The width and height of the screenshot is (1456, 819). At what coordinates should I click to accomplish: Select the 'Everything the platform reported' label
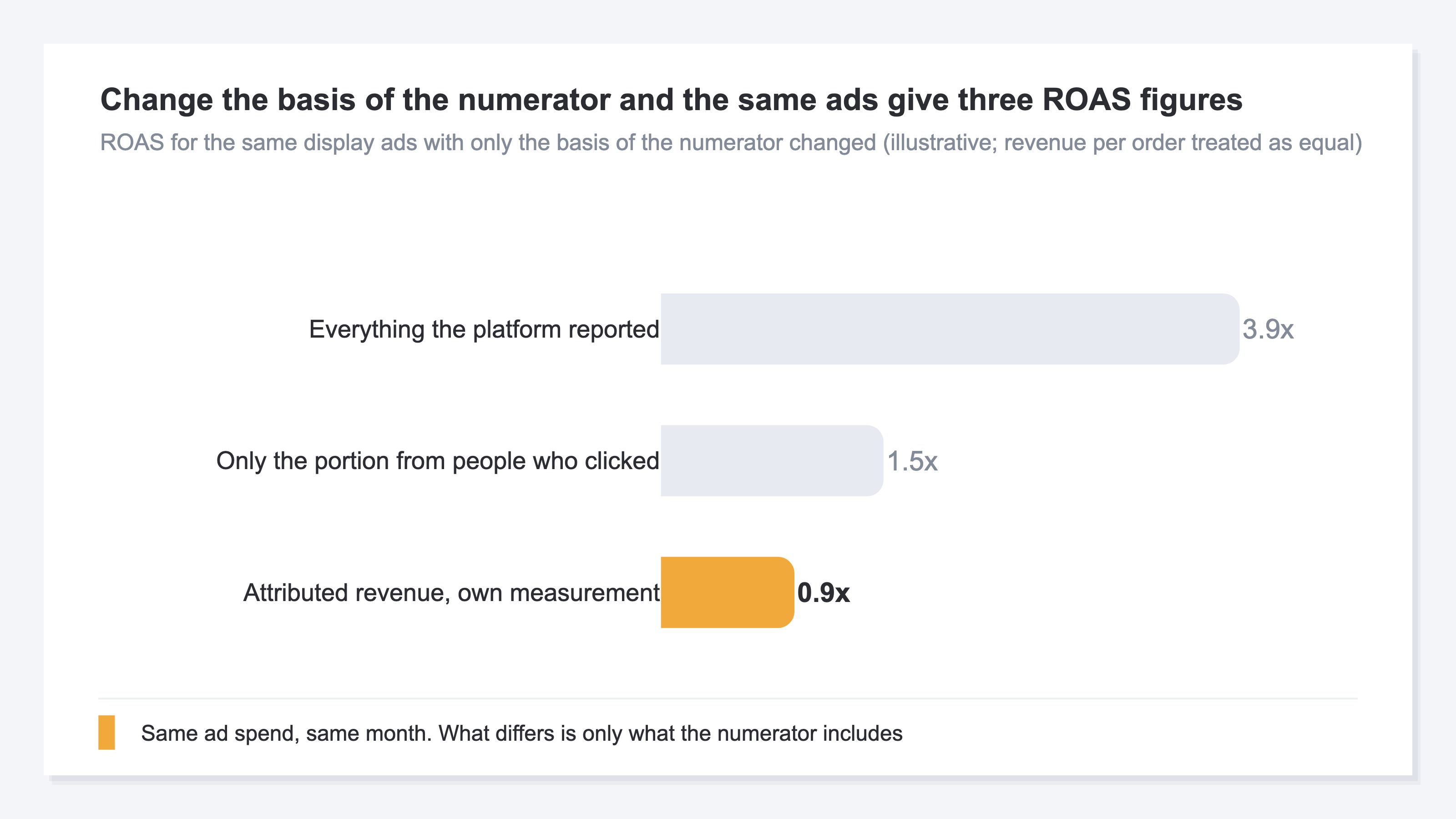484,329
